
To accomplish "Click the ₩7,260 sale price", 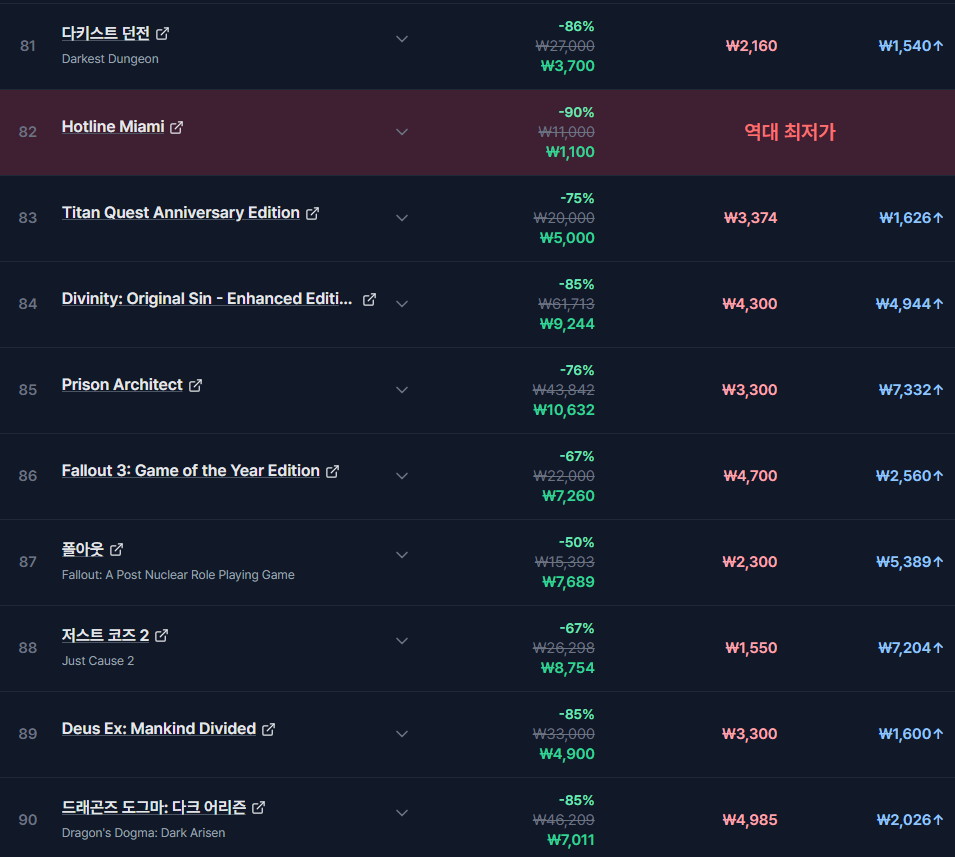I will point(568,496).
